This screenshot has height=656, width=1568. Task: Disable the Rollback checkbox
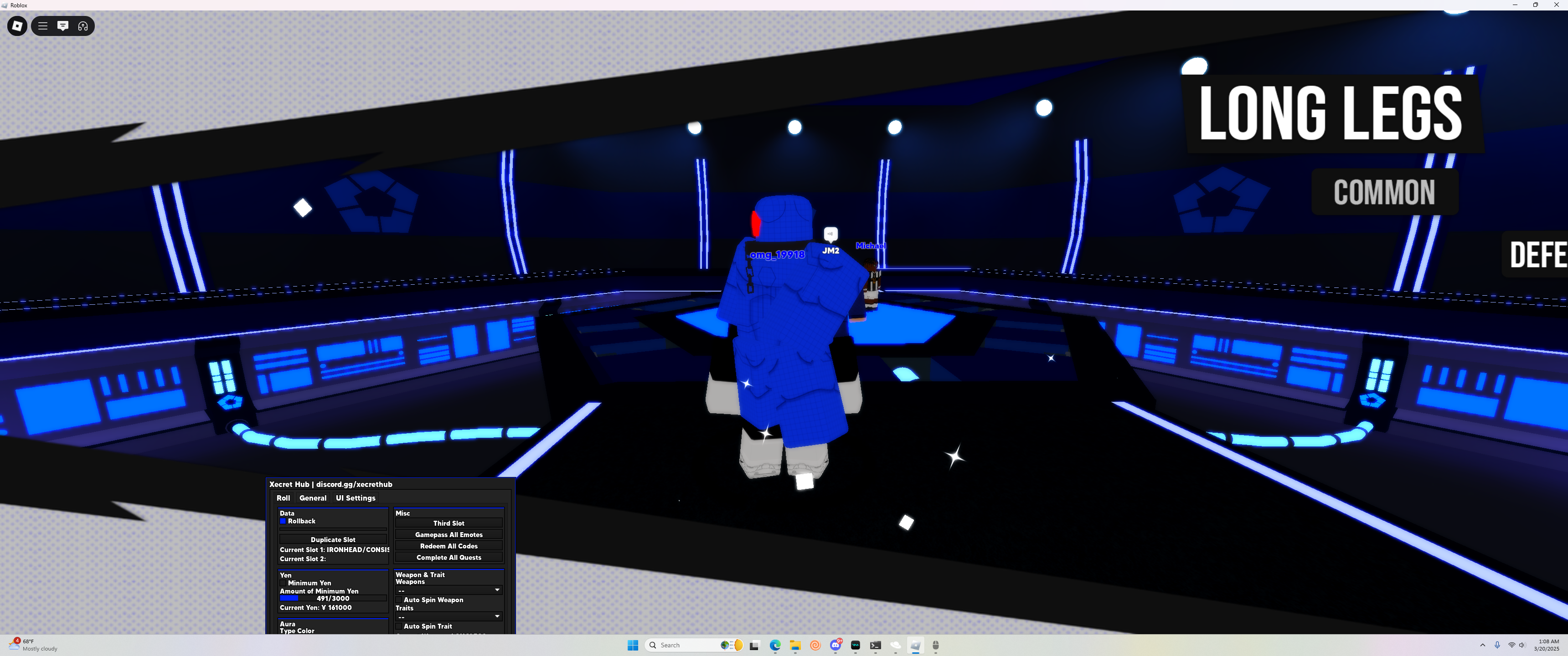pos(283,522)
